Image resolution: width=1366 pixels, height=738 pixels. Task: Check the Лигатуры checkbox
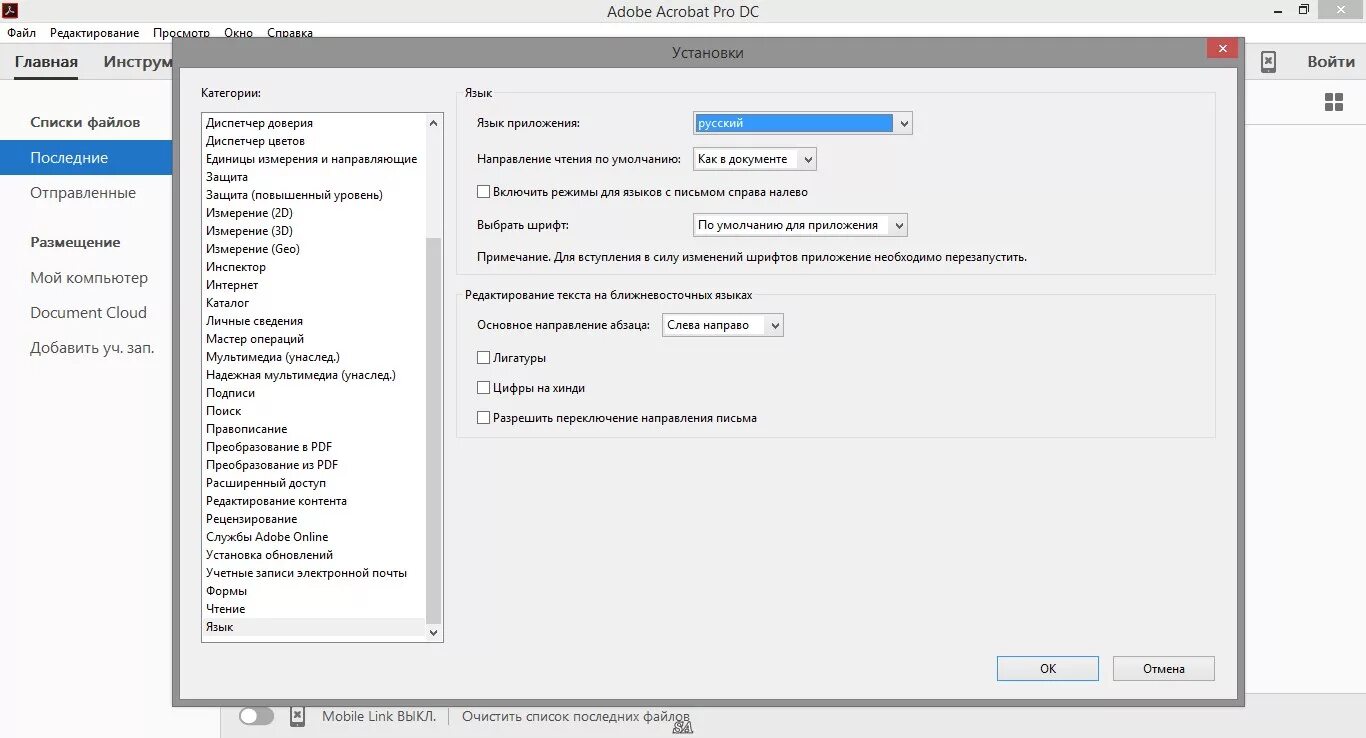(x=484, y=358)
